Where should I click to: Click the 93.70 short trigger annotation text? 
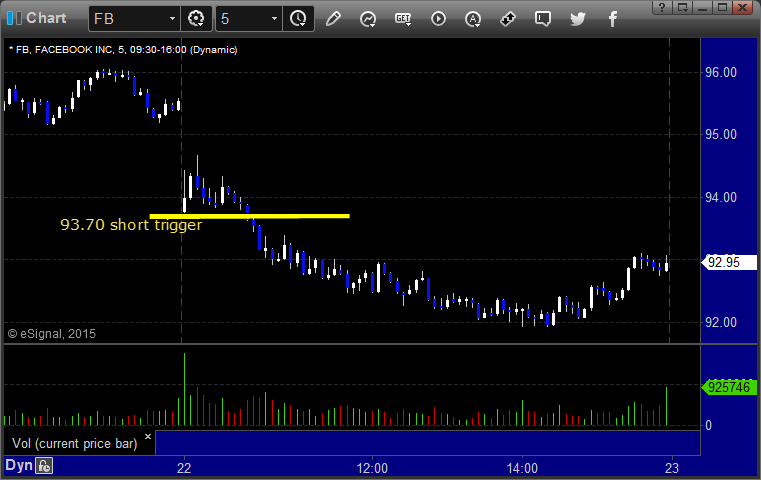coord(131,225)
